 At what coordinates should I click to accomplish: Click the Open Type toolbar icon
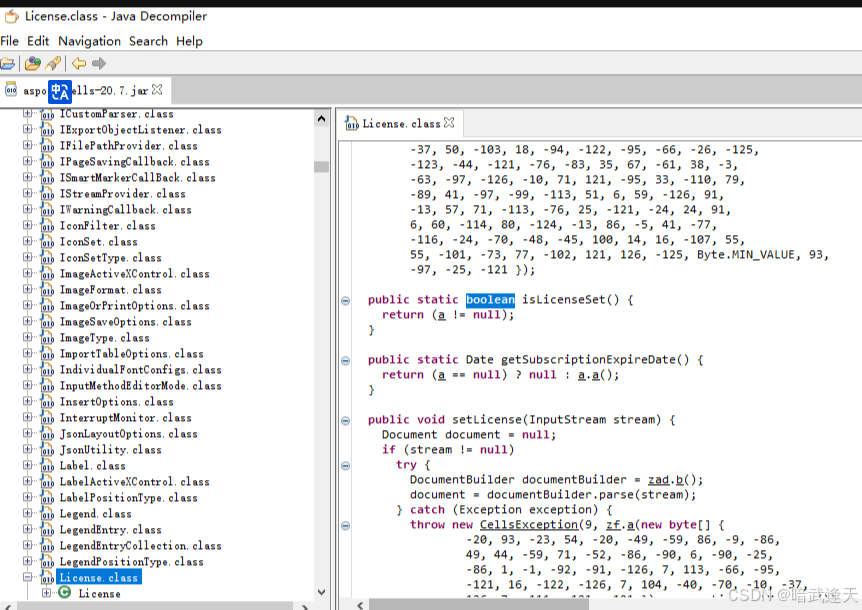pyautogui.click(x=33, y=64)
